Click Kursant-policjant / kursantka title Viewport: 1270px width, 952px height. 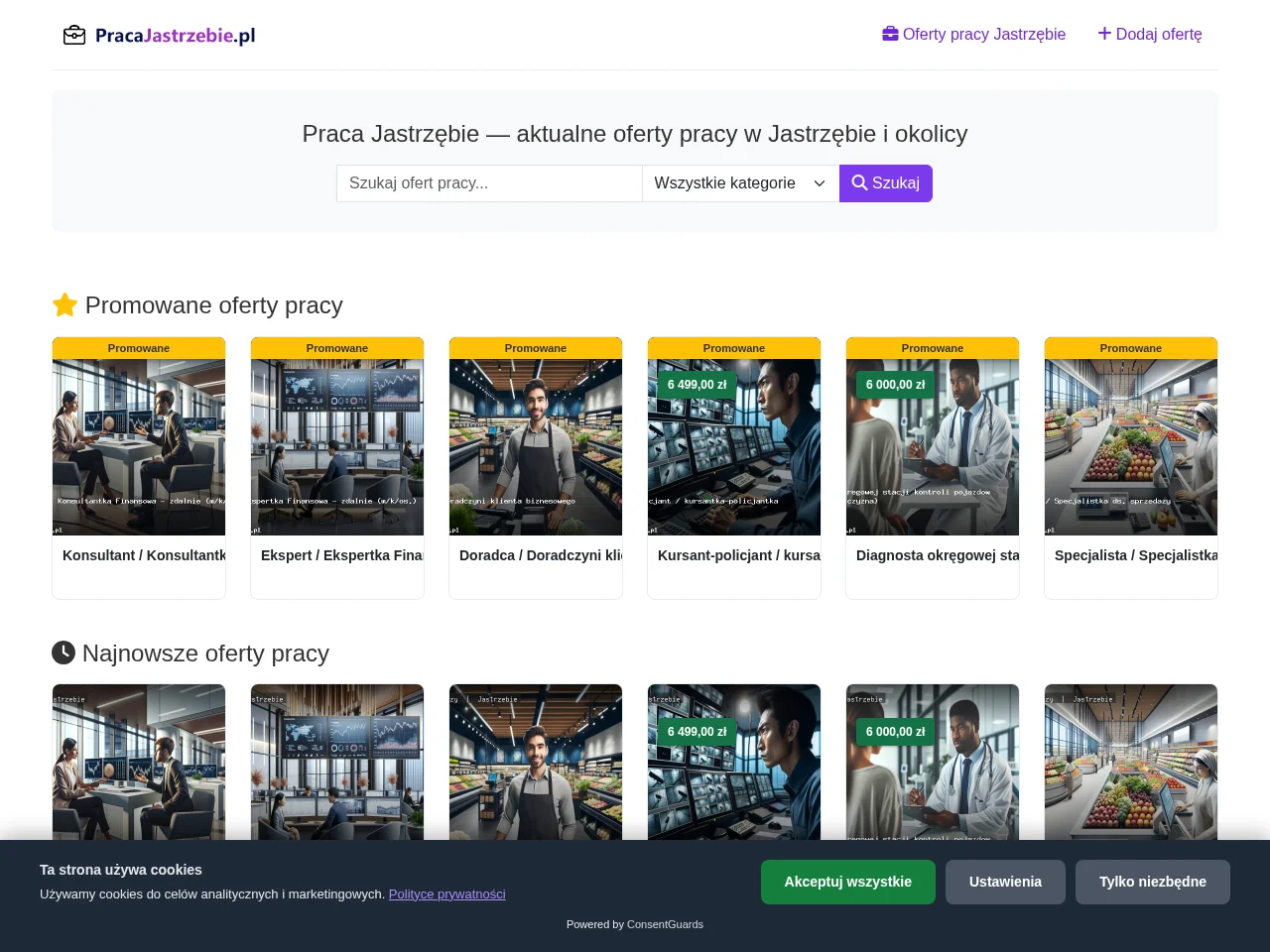tap(739, 555)
